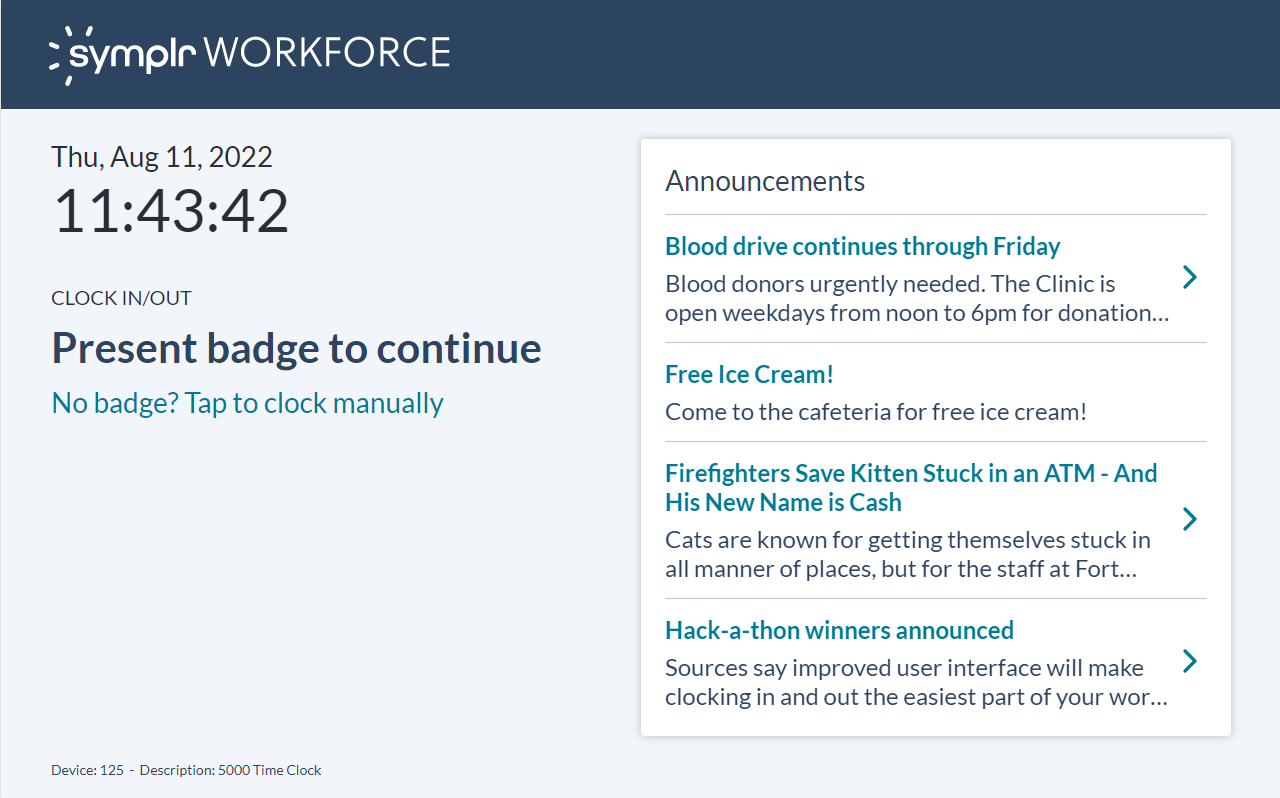Open 'Hack-a-thon winners announced' headline
The height and width of the screenshot is (798, 1280).
click(x=839, y=630)
